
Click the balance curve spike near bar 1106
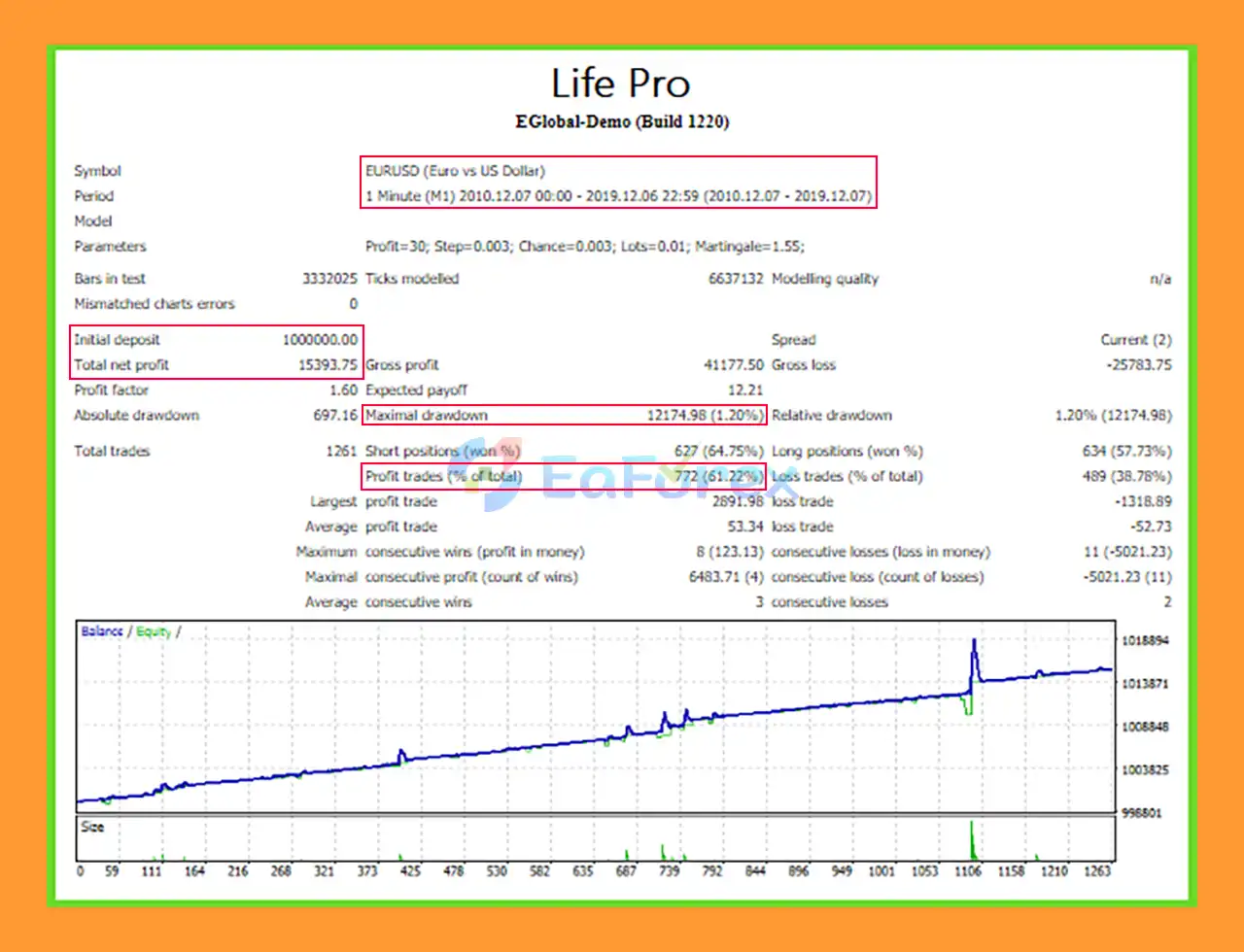(x=973, y=643)
